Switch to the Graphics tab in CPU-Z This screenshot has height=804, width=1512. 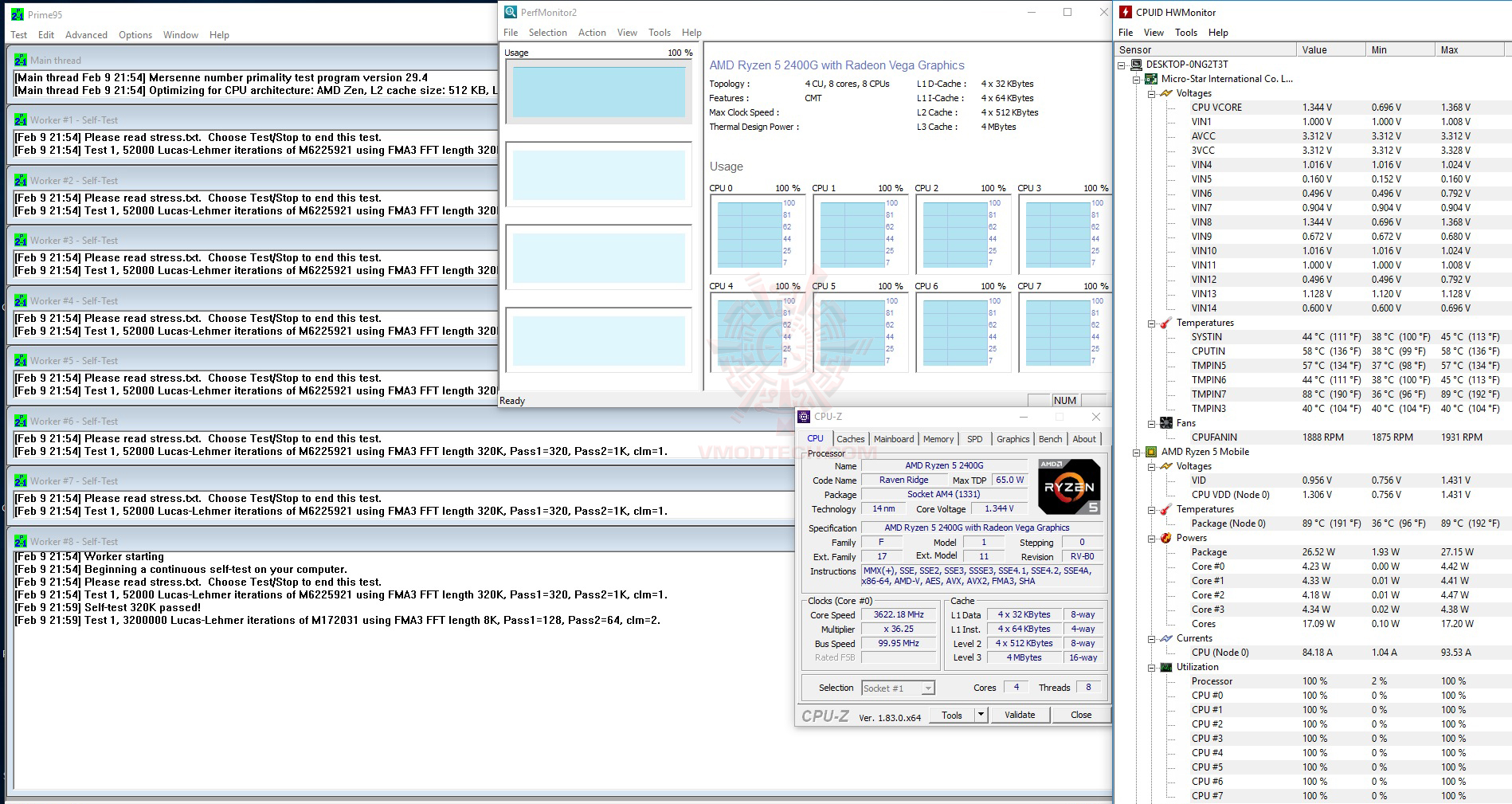coord(1013,439)
